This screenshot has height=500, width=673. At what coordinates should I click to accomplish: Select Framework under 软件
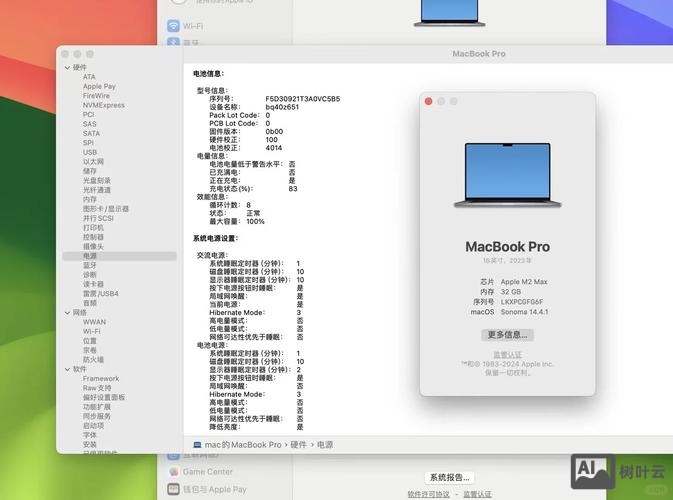point(101,379)
